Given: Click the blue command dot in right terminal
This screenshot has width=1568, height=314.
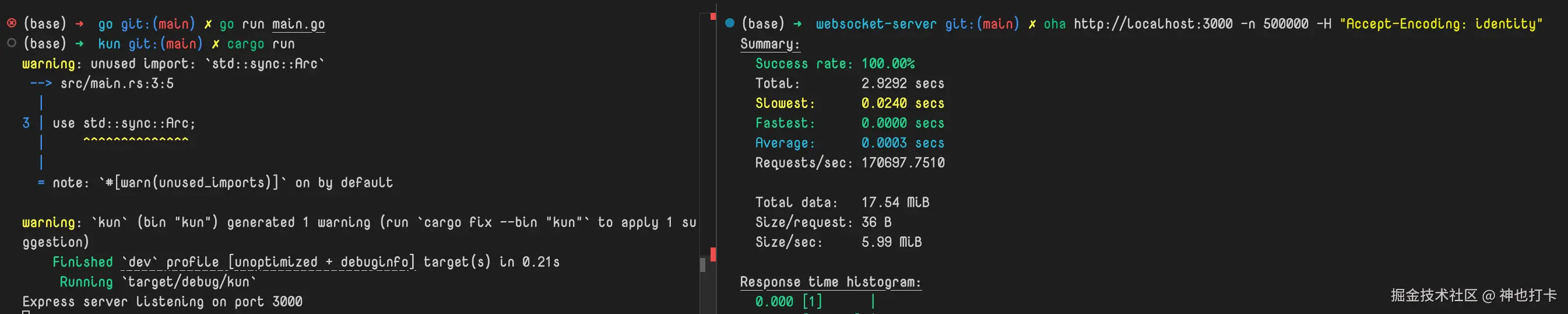Looking at the screenshot, I should [730, 23].
